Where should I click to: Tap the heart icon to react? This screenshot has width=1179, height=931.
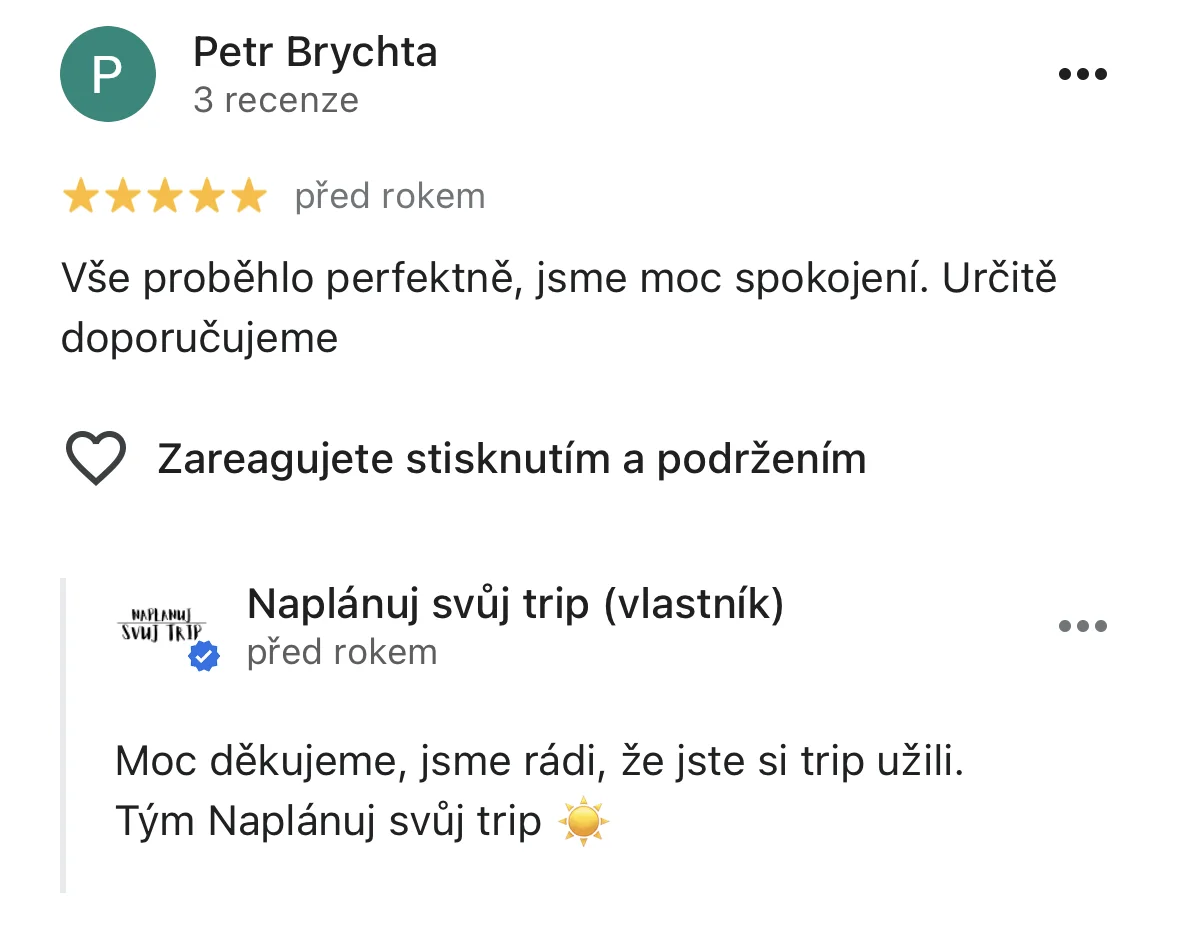[x=96, y=459]
